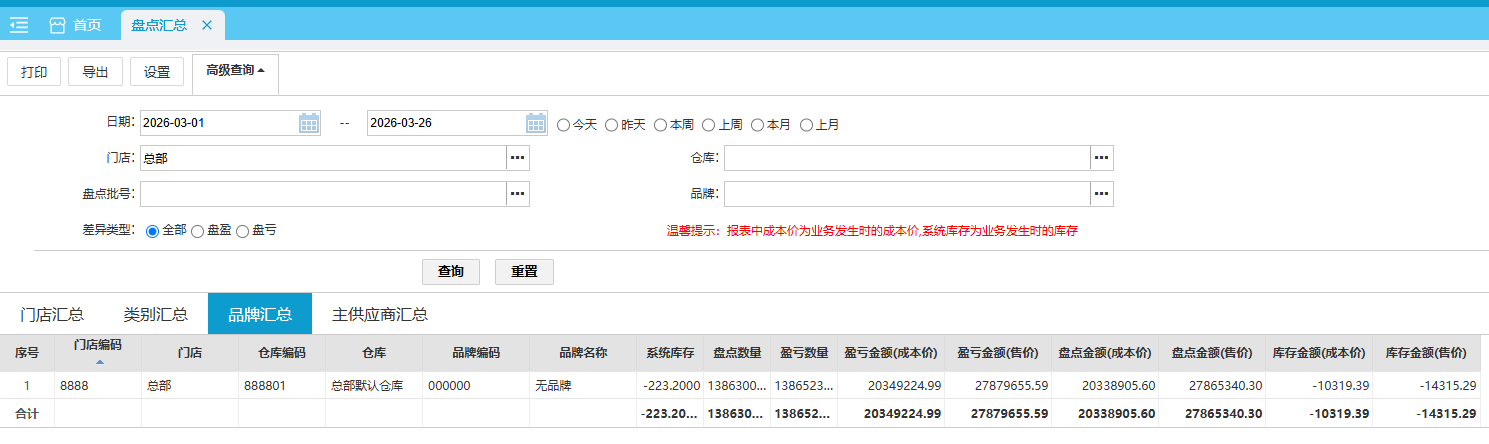The image size is (1489, 444).
Task: Open the end date calendar picker
Action: pyautogui.click(x=536, y=123)
